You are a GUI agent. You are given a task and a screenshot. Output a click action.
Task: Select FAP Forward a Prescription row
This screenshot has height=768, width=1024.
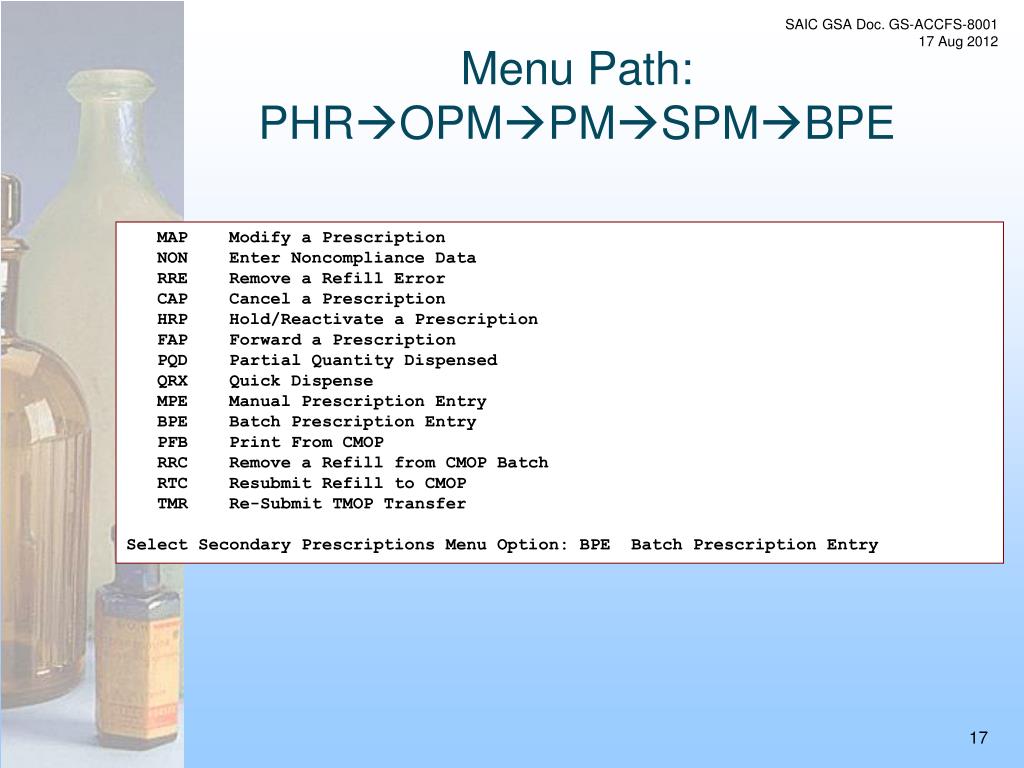306,340
